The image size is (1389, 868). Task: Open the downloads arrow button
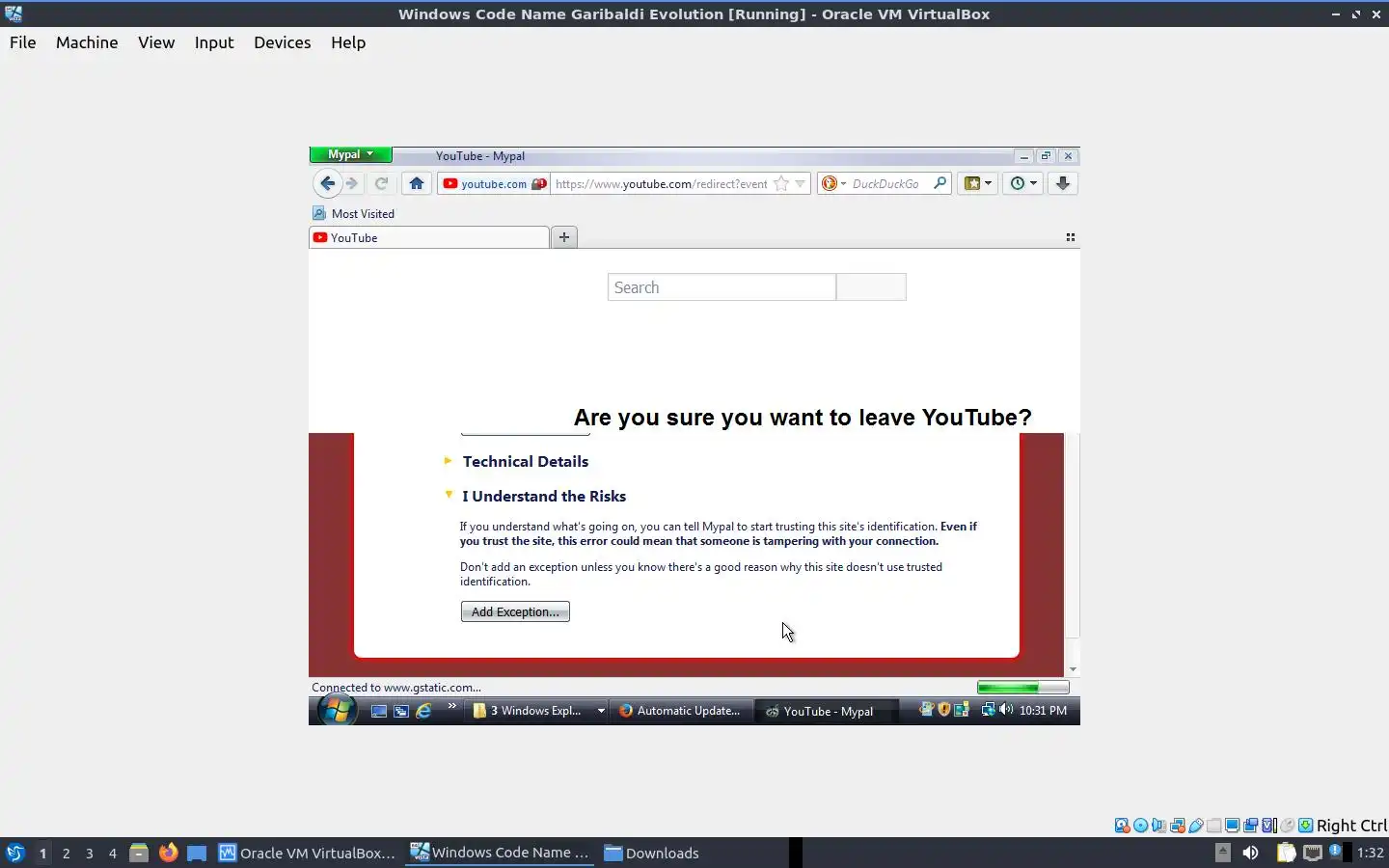[1062, 183]
